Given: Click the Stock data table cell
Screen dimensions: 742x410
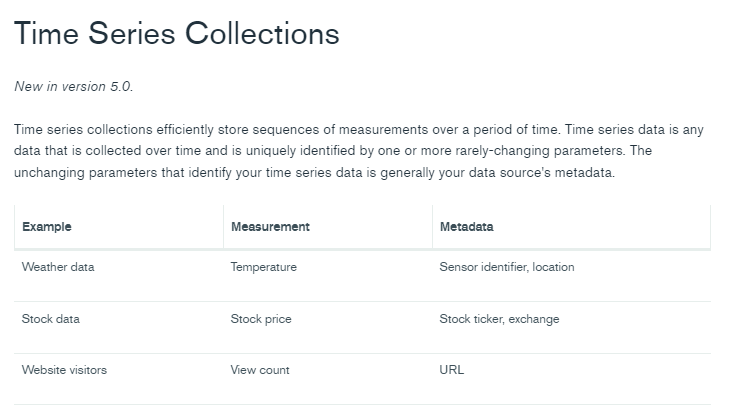Looking at the screenshot, I should tap(51, 319).
